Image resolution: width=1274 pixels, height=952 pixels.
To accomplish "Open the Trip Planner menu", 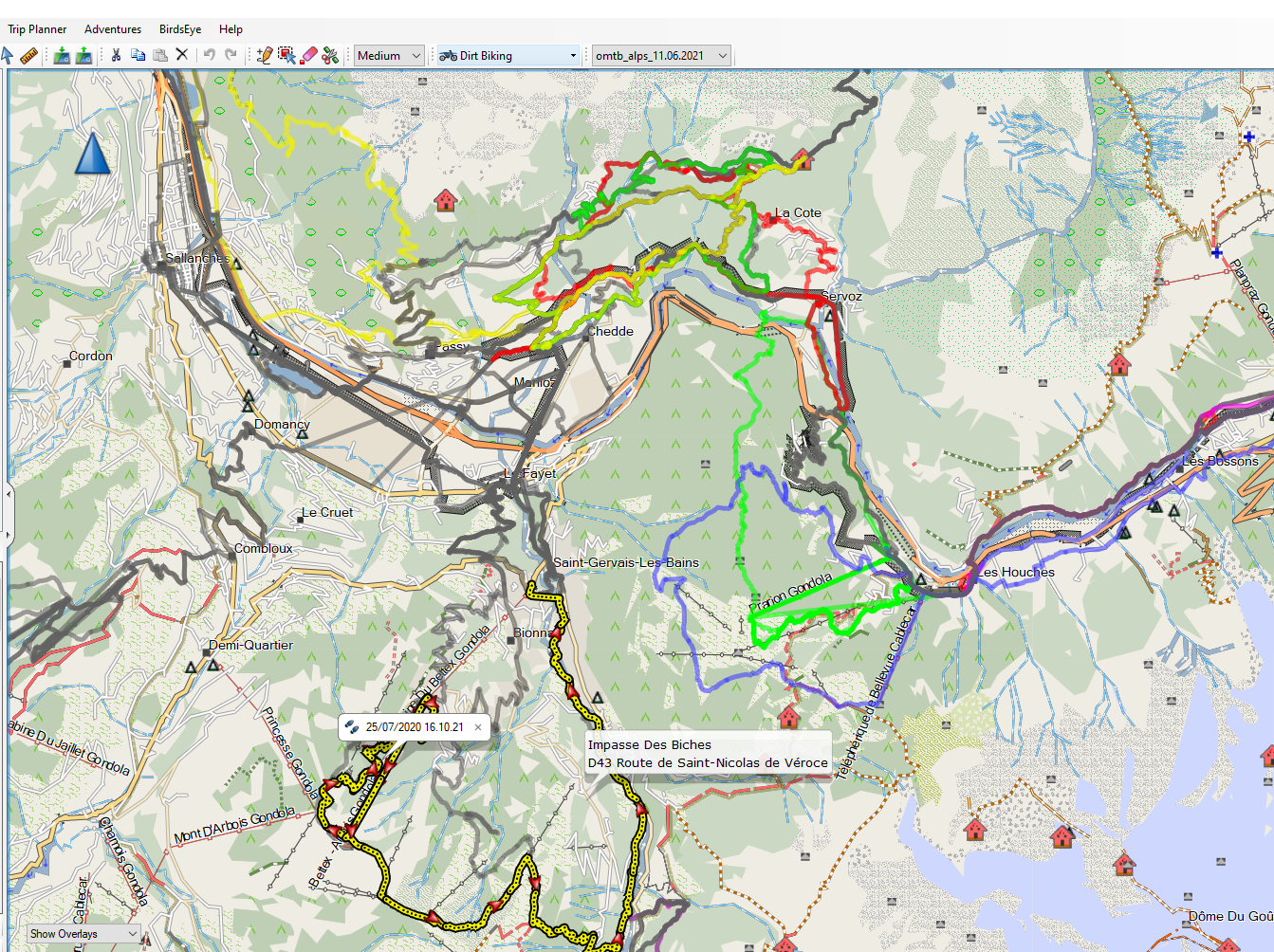I will click(x=37, y=29).
